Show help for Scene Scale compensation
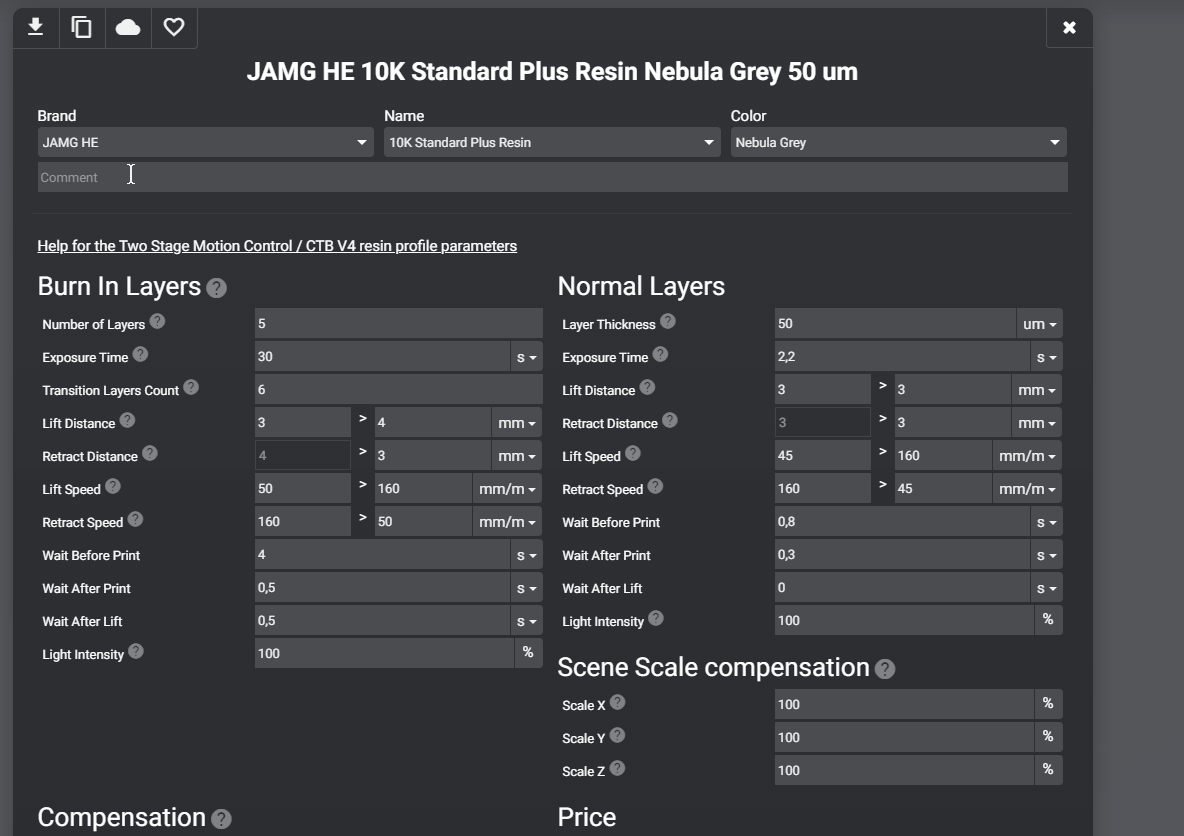 (x=885, y=669)
